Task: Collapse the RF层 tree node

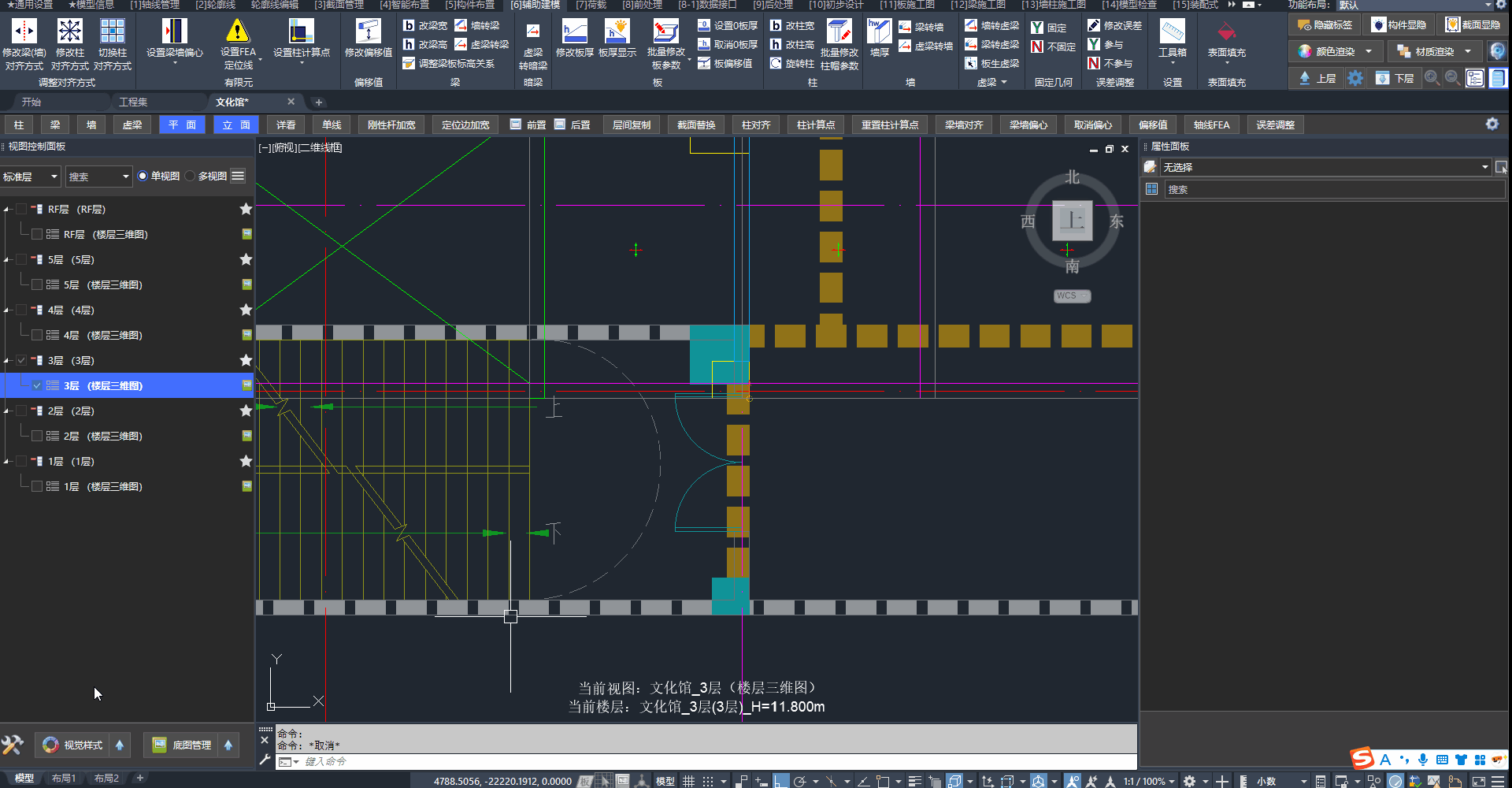Action: 7,210
